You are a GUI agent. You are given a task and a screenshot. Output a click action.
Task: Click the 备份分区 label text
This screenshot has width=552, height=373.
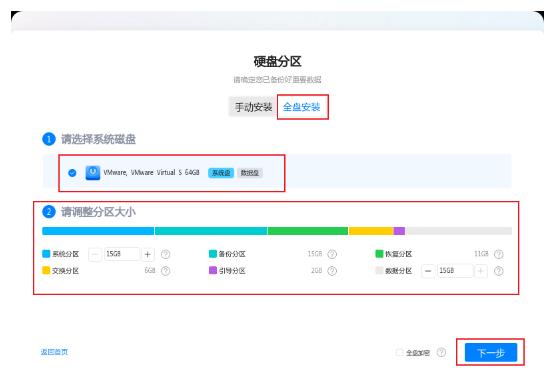232,254
